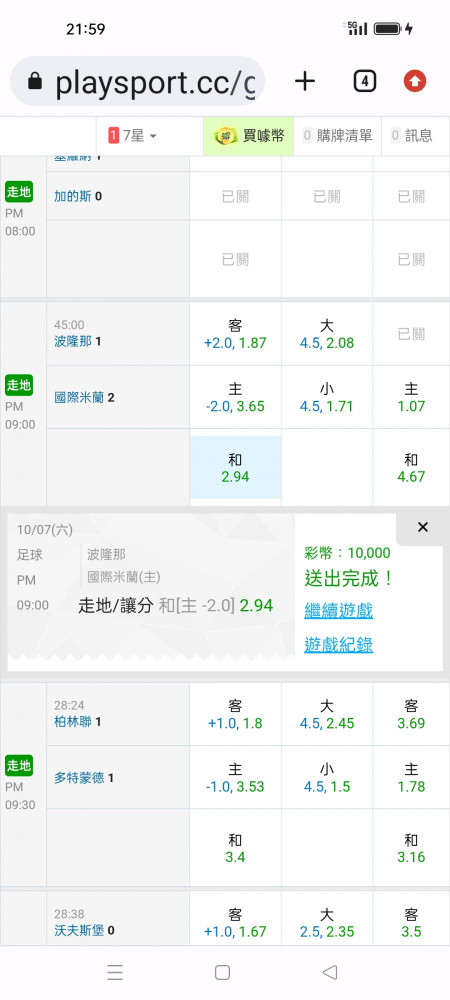Open 國際米蘭 team link
Viewport: 450px width, 1000px height.
[x=80, y=398]
